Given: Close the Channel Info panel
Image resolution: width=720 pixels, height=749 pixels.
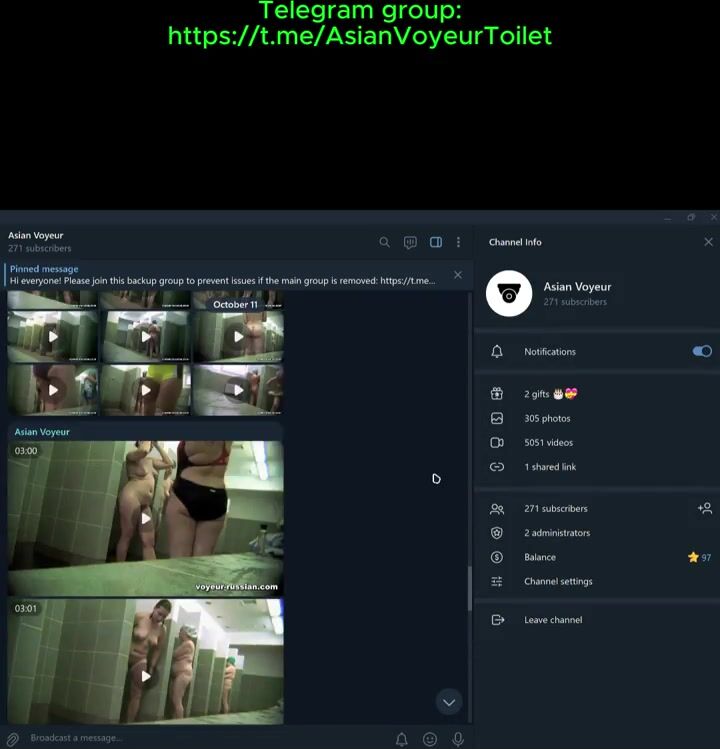Looking at the screenshot, I should click(709, 242).
